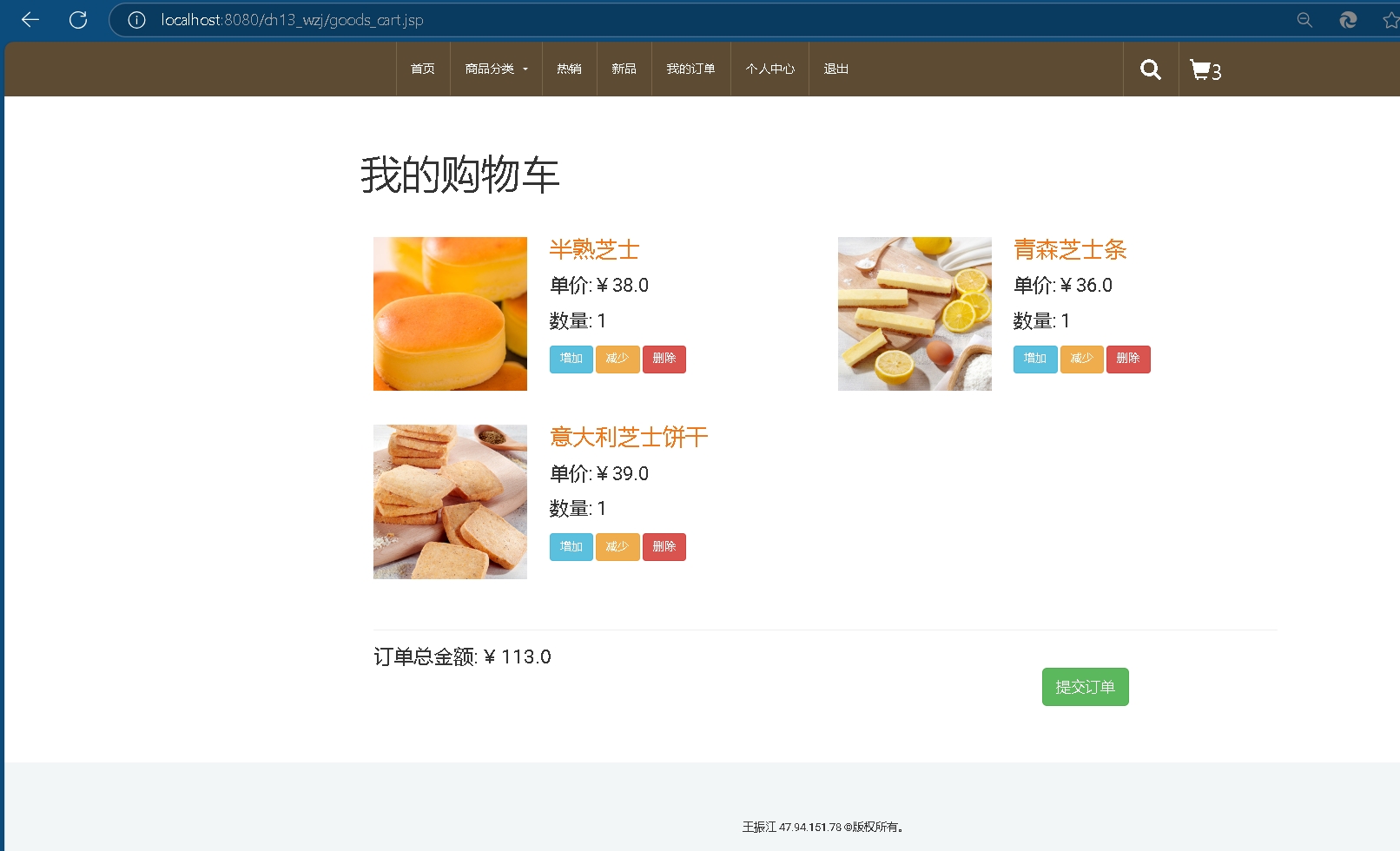Open 我的订单 menu item

(x=690, y=69)
